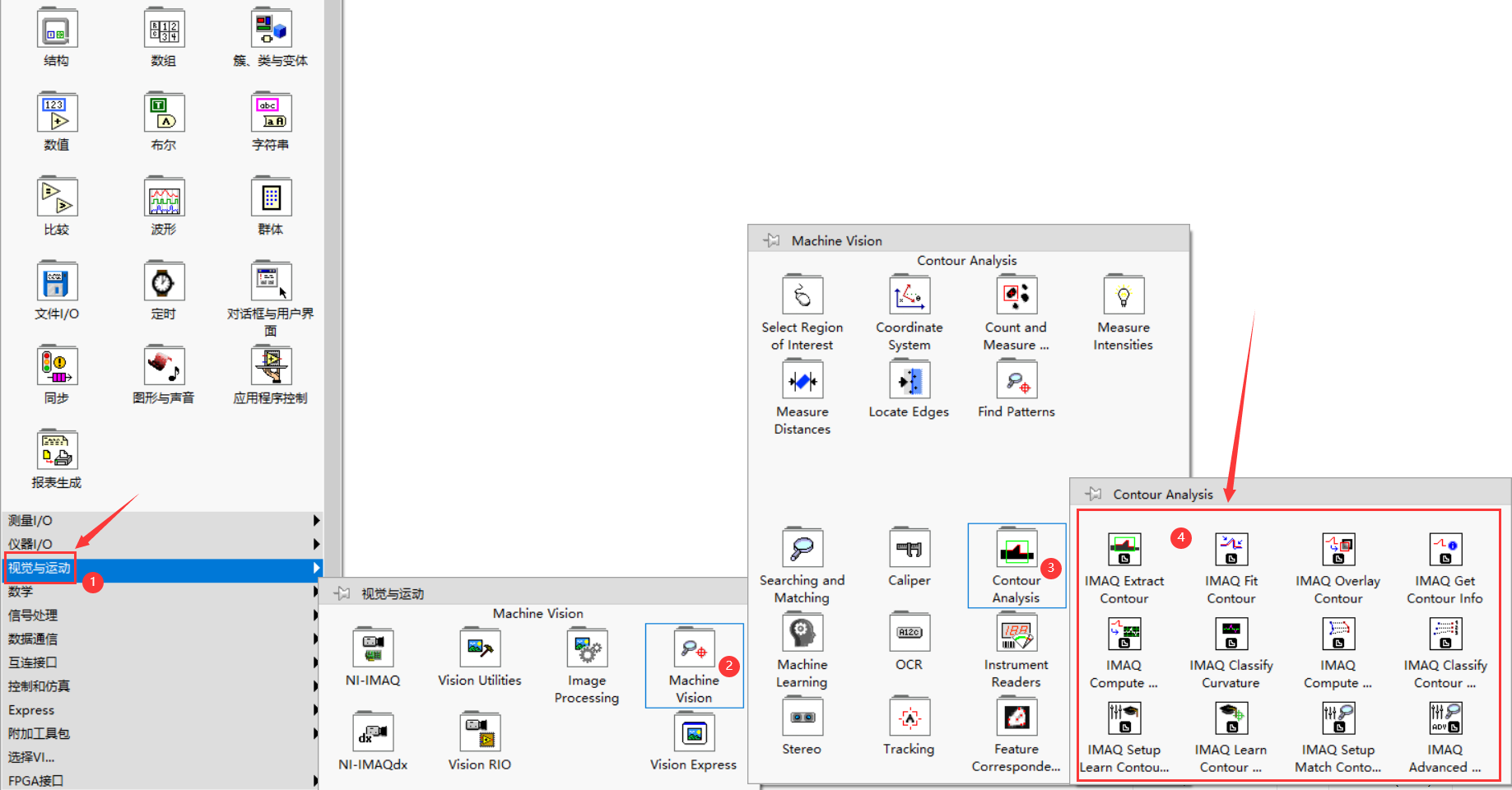Select the IMAQ Classify Contour VI

[1445, 634]
